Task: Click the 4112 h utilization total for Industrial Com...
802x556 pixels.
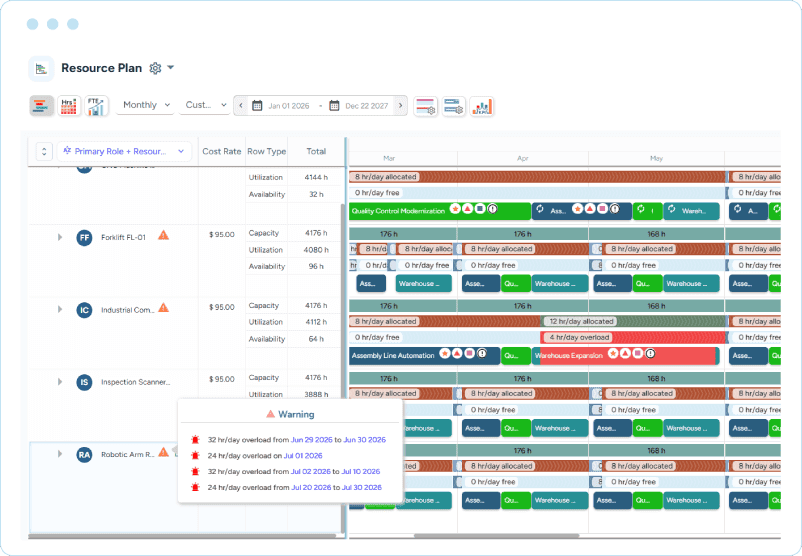Action: (316, 322)
